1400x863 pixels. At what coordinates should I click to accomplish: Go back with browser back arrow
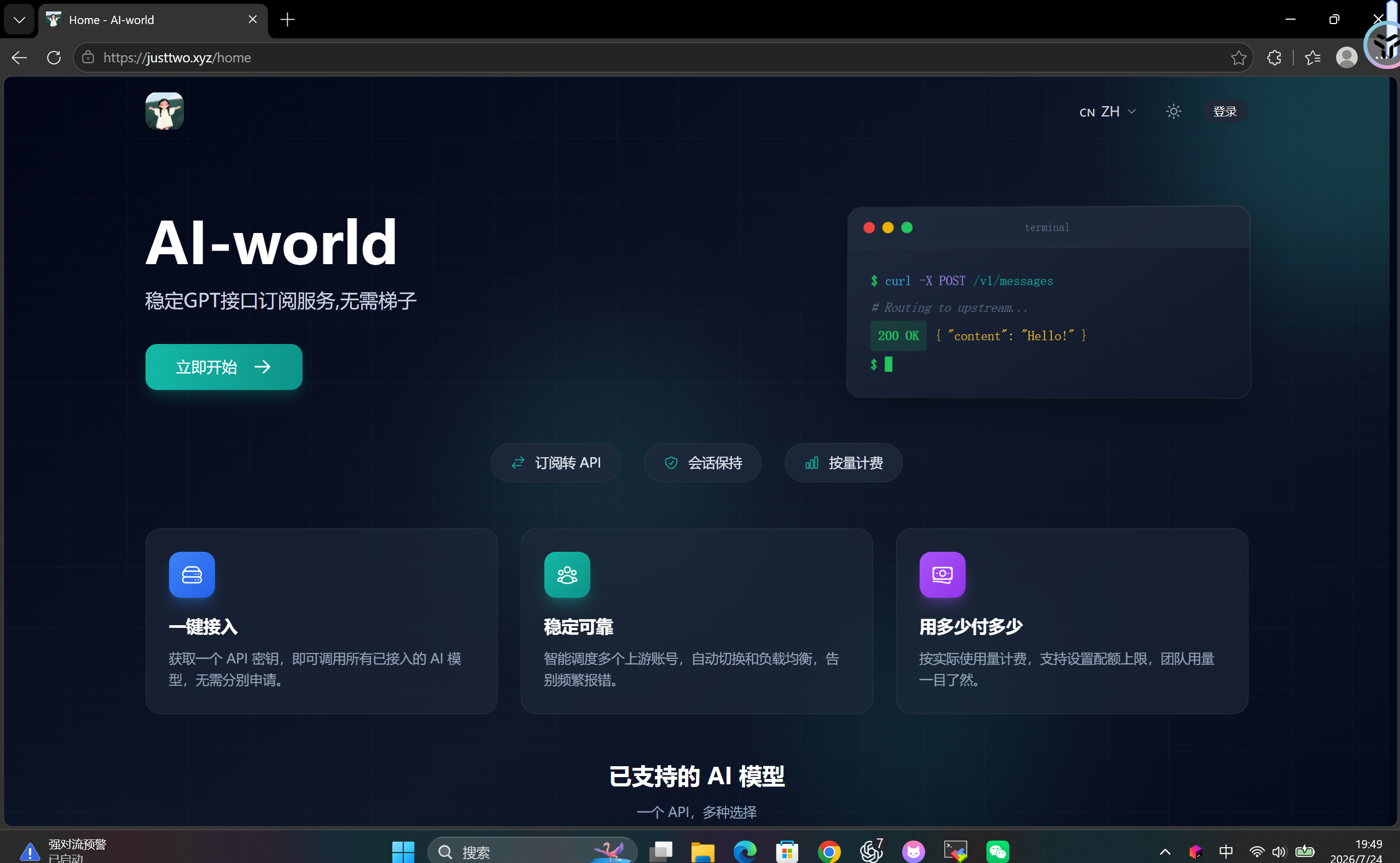tap(19, 57)
